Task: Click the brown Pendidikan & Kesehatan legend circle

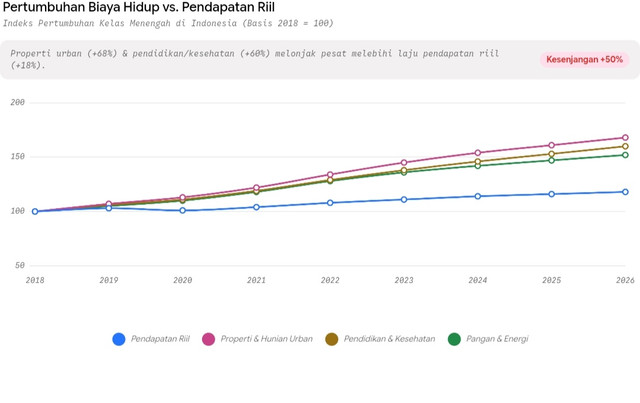Action: (332, 339)
